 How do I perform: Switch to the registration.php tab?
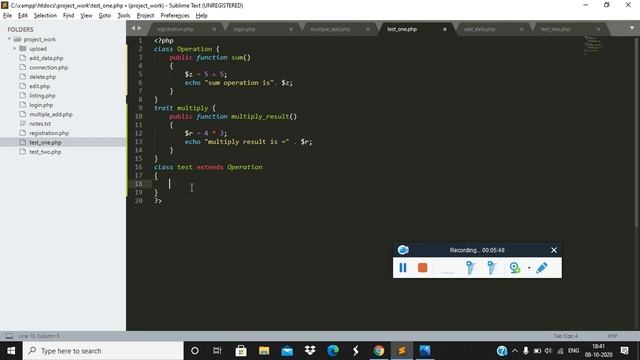click(x=176, y=29)
